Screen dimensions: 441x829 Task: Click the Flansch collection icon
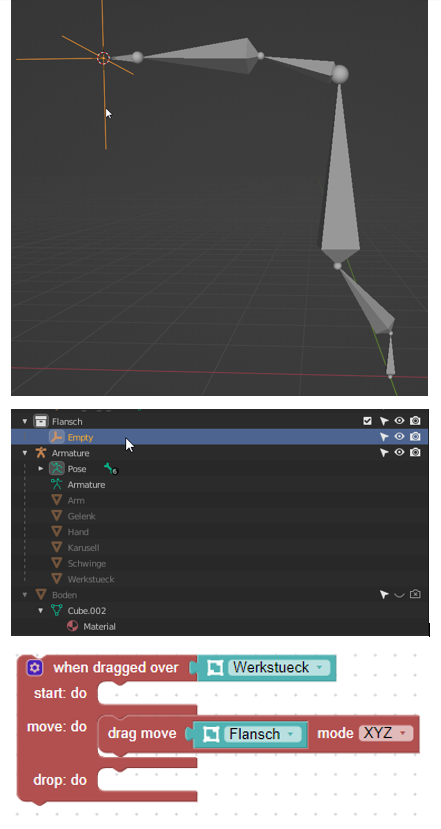[41, 421]
